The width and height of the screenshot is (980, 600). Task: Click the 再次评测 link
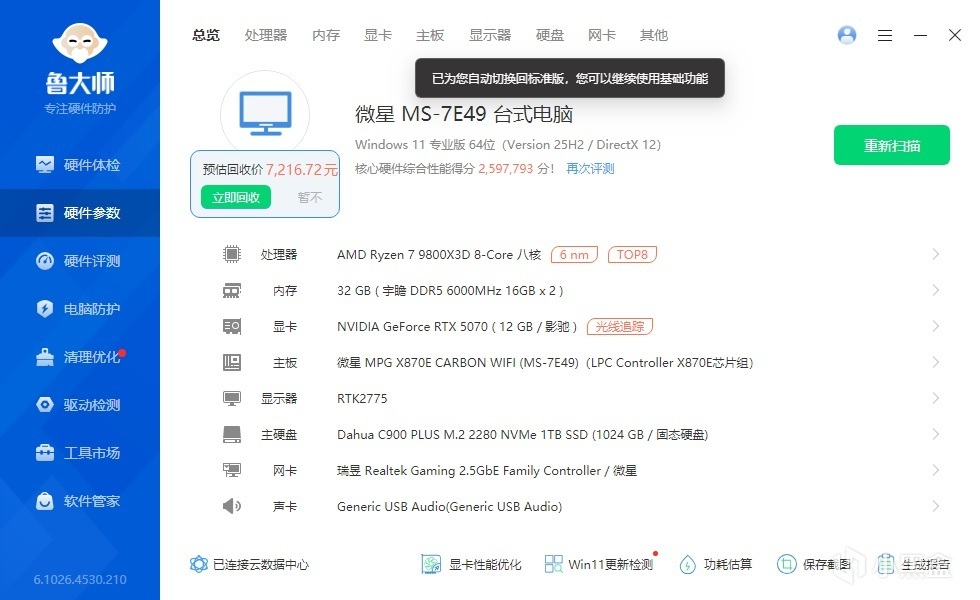pos(590,169)
